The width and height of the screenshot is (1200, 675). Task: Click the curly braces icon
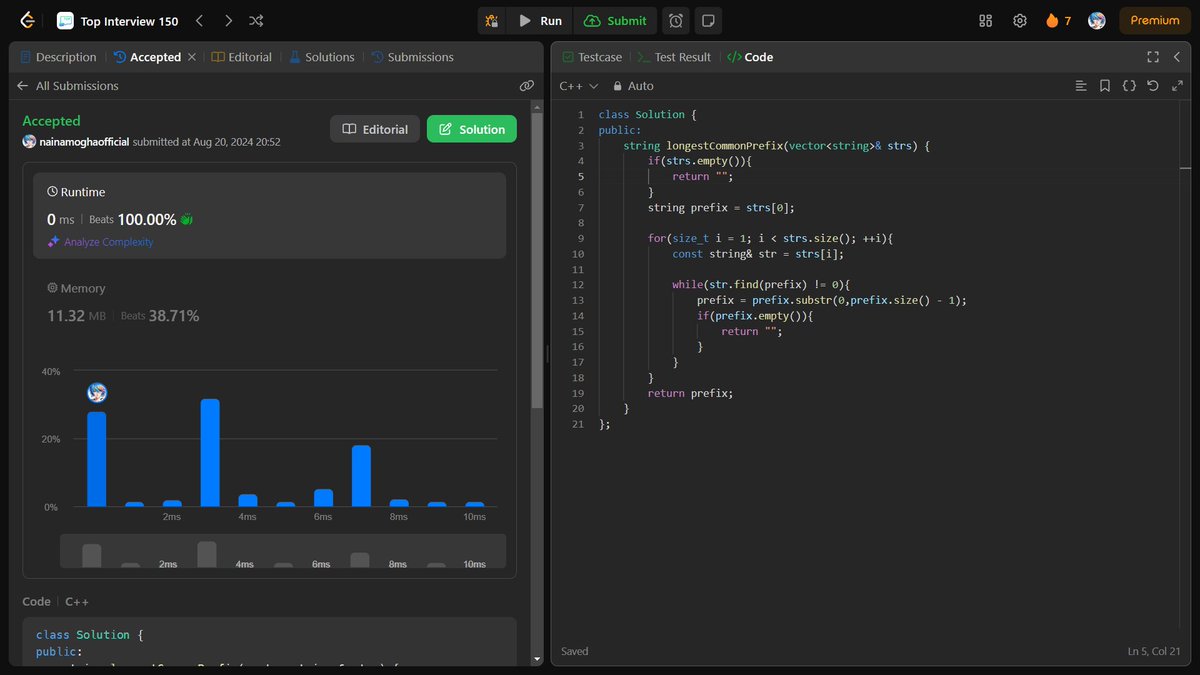point(1129,86)
